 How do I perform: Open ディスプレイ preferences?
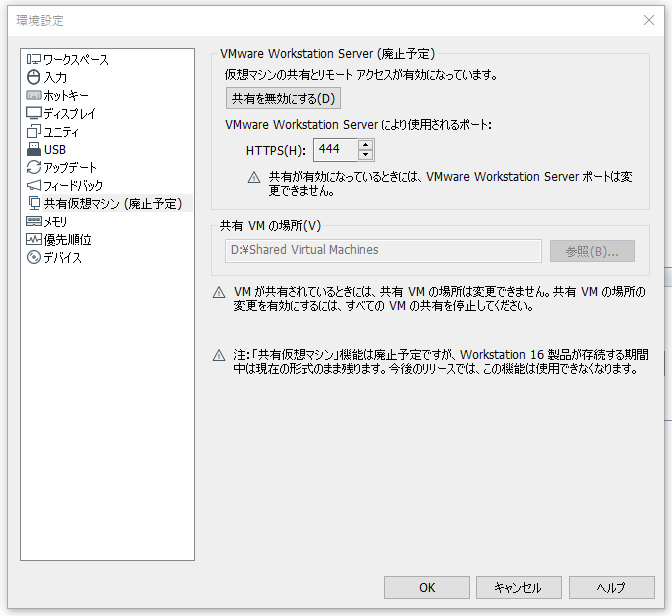(x=69, y=113)
